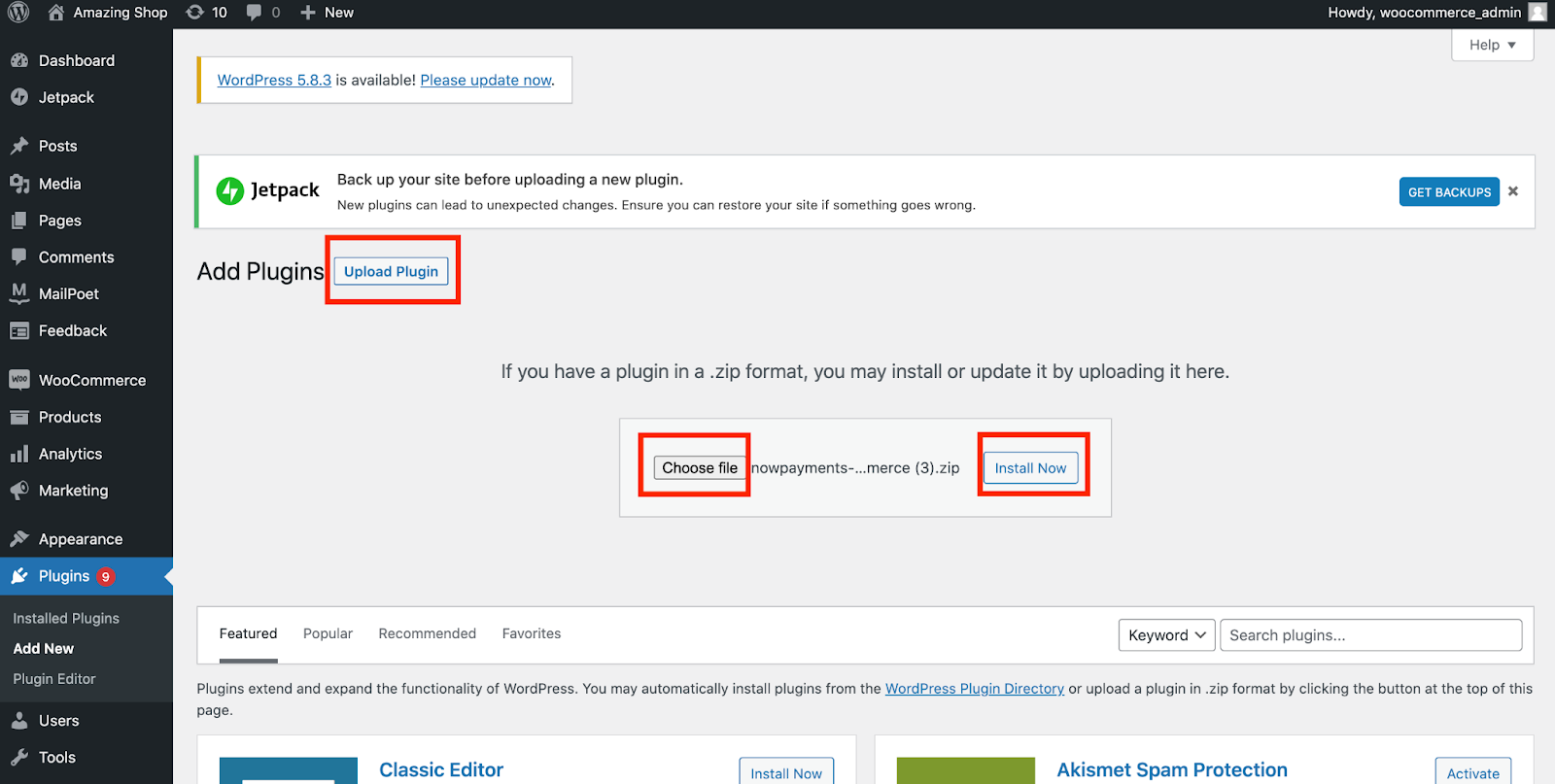Image resolution: width=1555 pixels, height=784 pixels.
Task: Switch to the Favorites tab
Action: [532, 633]
